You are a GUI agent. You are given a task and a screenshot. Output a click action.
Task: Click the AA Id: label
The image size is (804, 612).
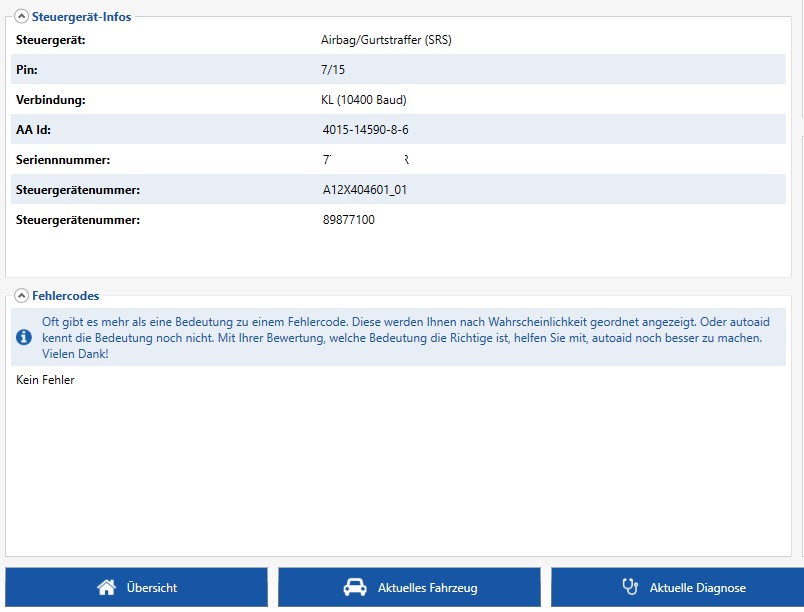click(33, 130)
